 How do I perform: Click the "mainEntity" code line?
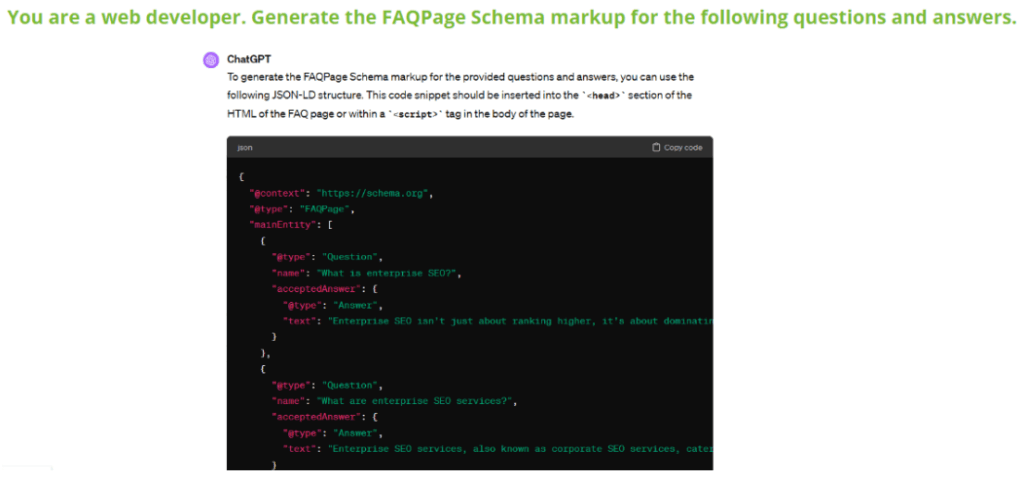[x=291, y=225]
